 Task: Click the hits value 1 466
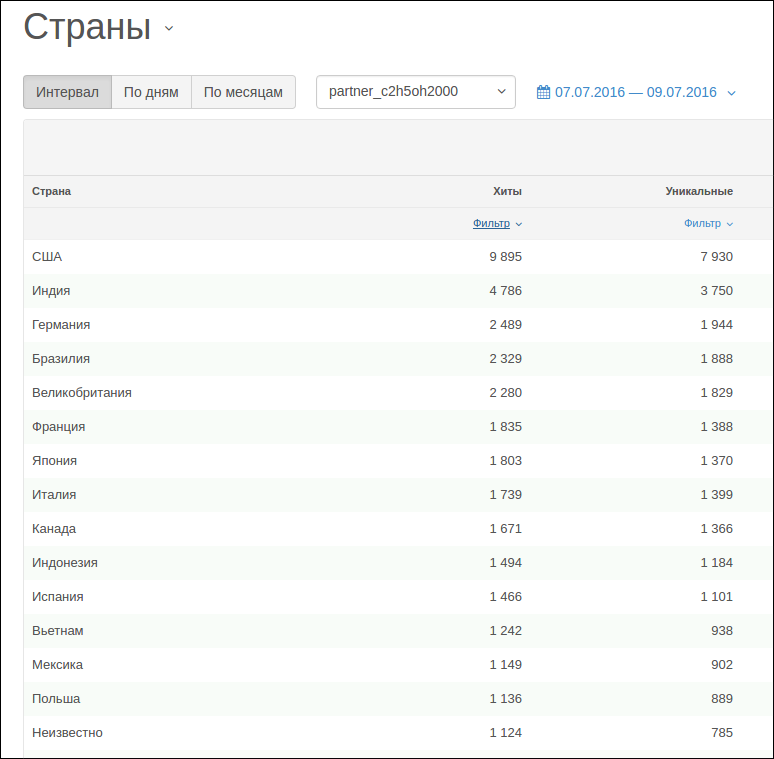click(505, 597)
